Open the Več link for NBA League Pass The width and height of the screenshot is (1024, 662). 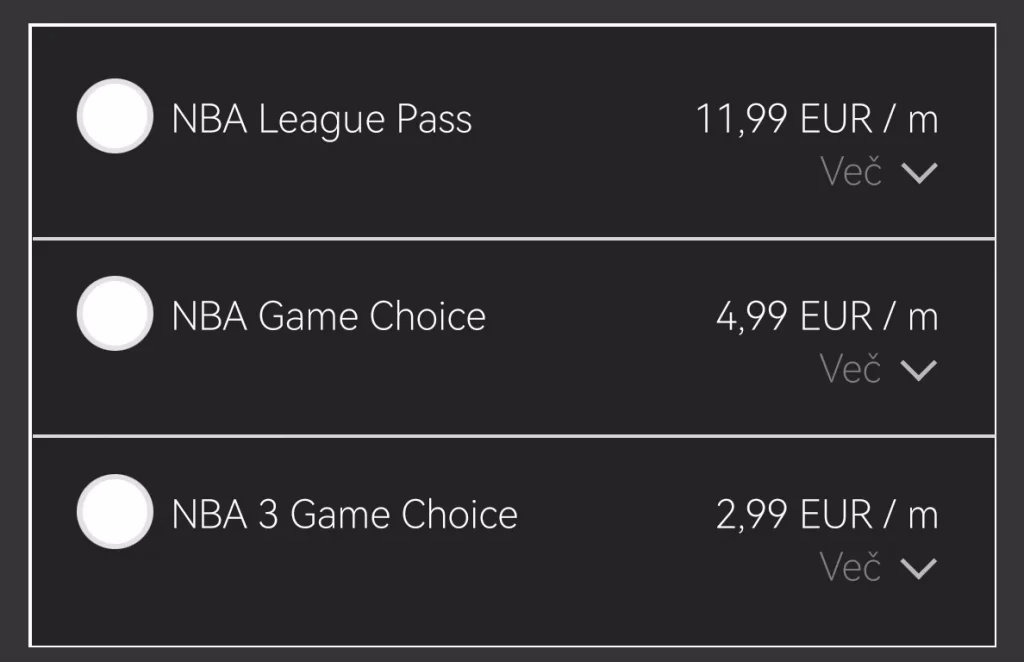coord(851,172)
